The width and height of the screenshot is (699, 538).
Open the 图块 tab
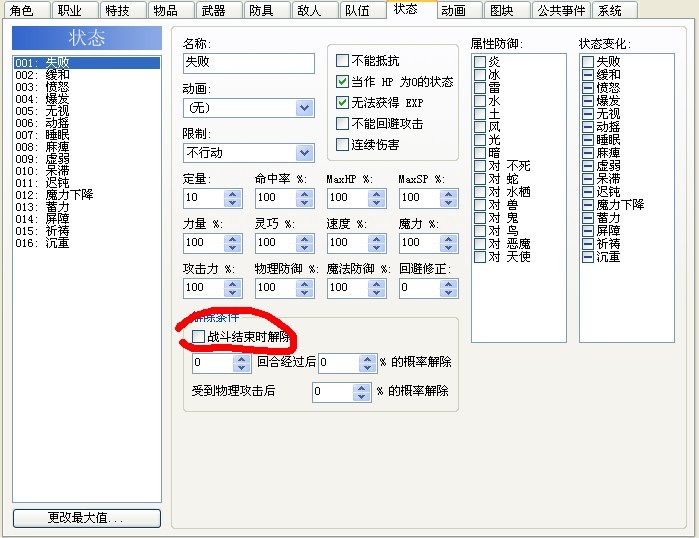point(507,10)
